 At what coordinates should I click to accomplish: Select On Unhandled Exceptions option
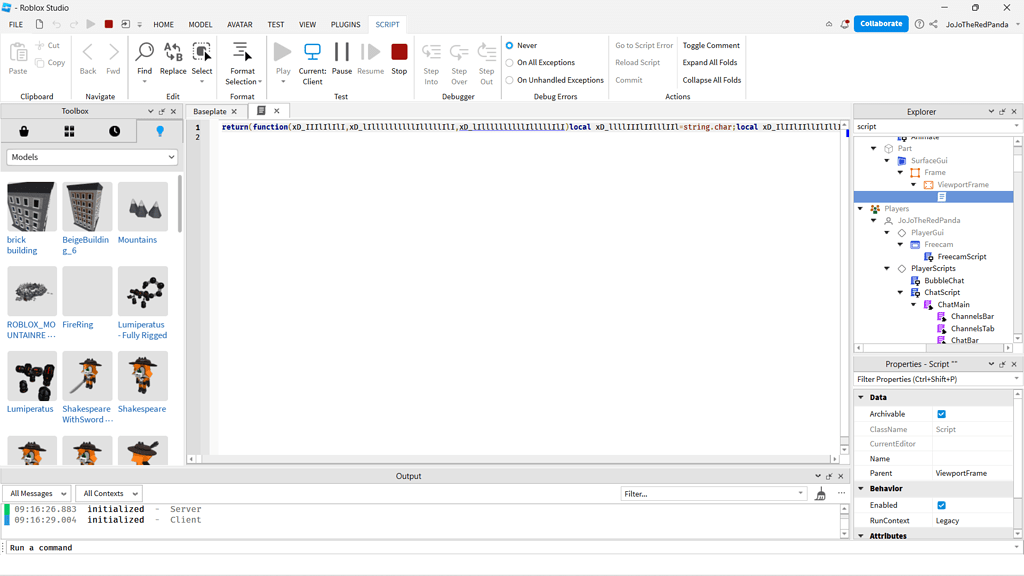click(509, 80)
